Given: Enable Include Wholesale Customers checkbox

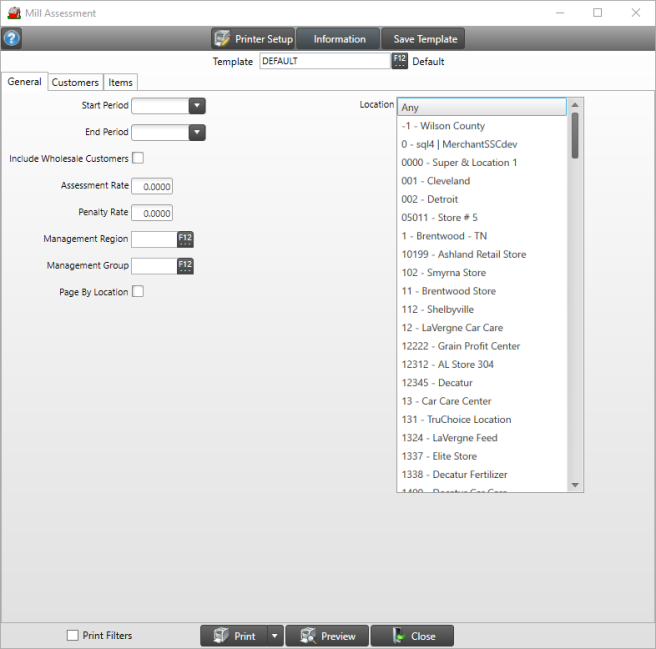Looking at the screenshot, I should click(138, 158).
